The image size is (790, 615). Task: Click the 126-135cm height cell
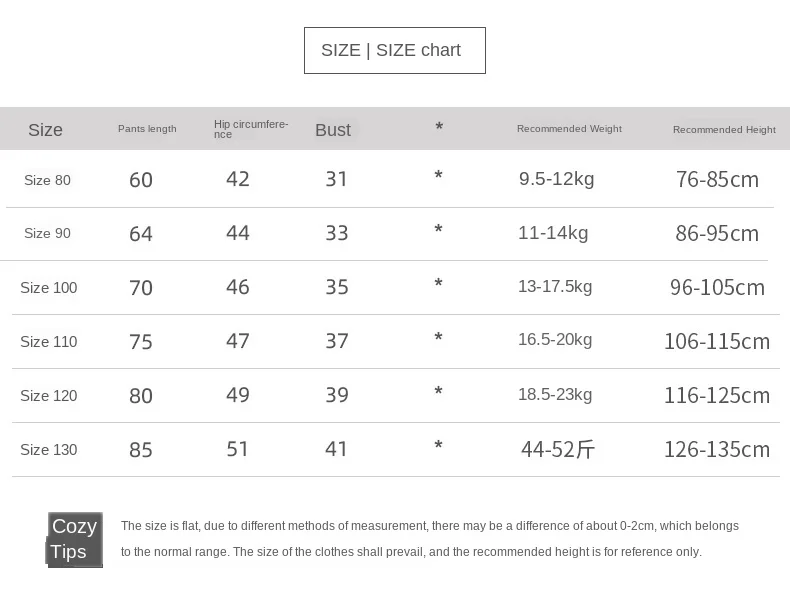click(x=717, y=449)
